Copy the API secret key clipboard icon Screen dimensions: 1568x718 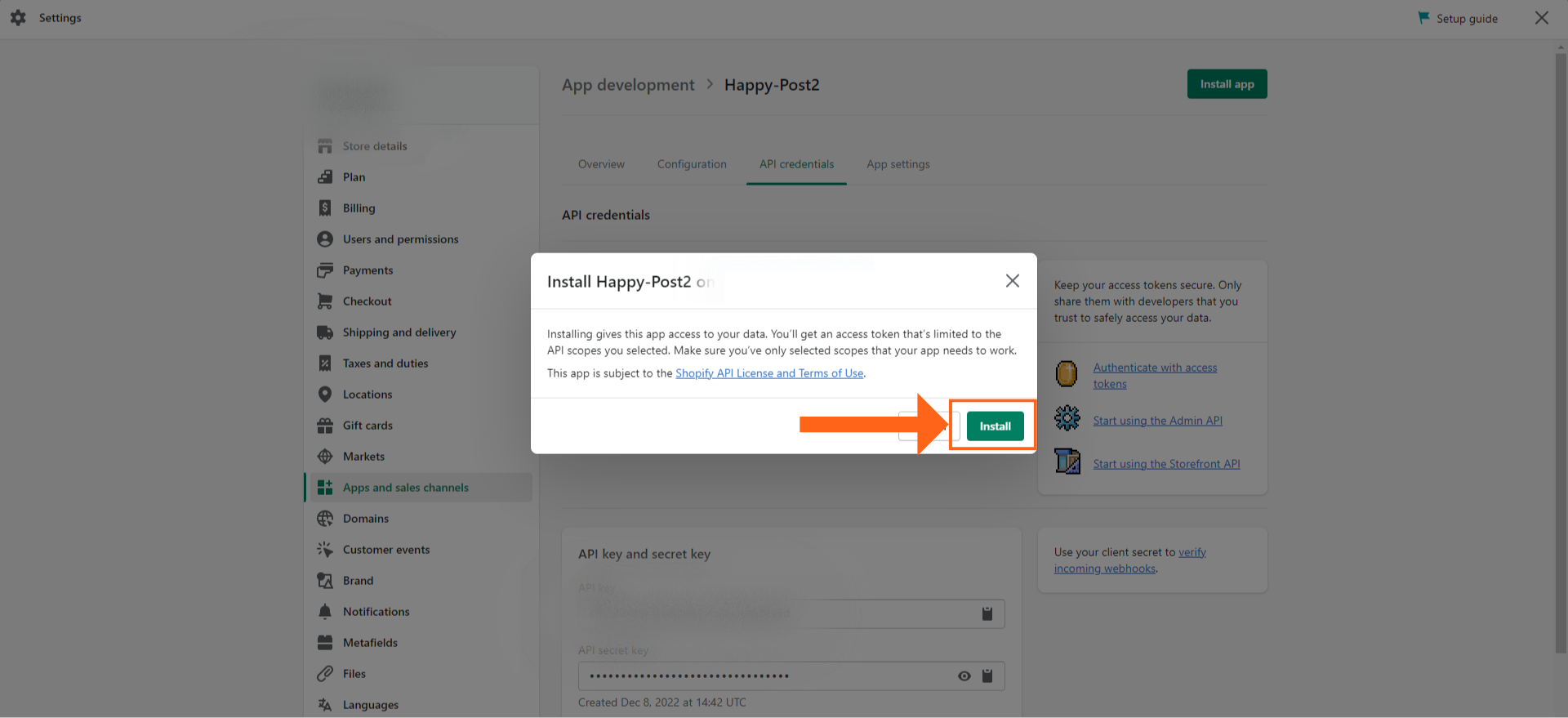987,676
